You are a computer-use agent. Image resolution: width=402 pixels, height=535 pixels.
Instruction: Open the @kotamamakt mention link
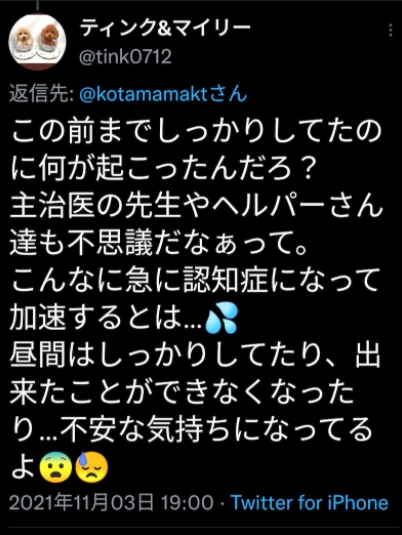click(x=163, y=93)
